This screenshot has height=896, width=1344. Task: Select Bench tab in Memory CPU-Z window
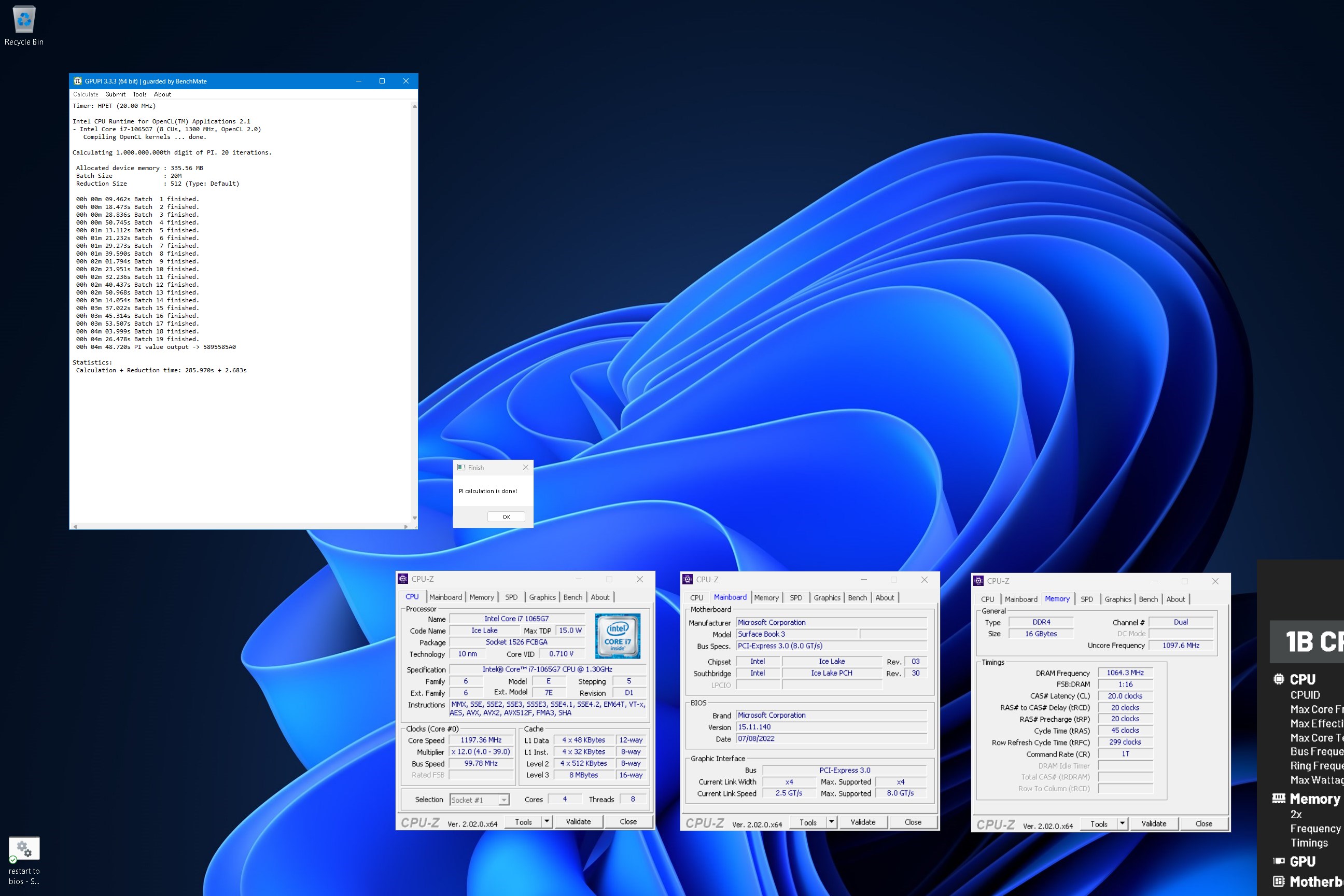coord(1148,599)
